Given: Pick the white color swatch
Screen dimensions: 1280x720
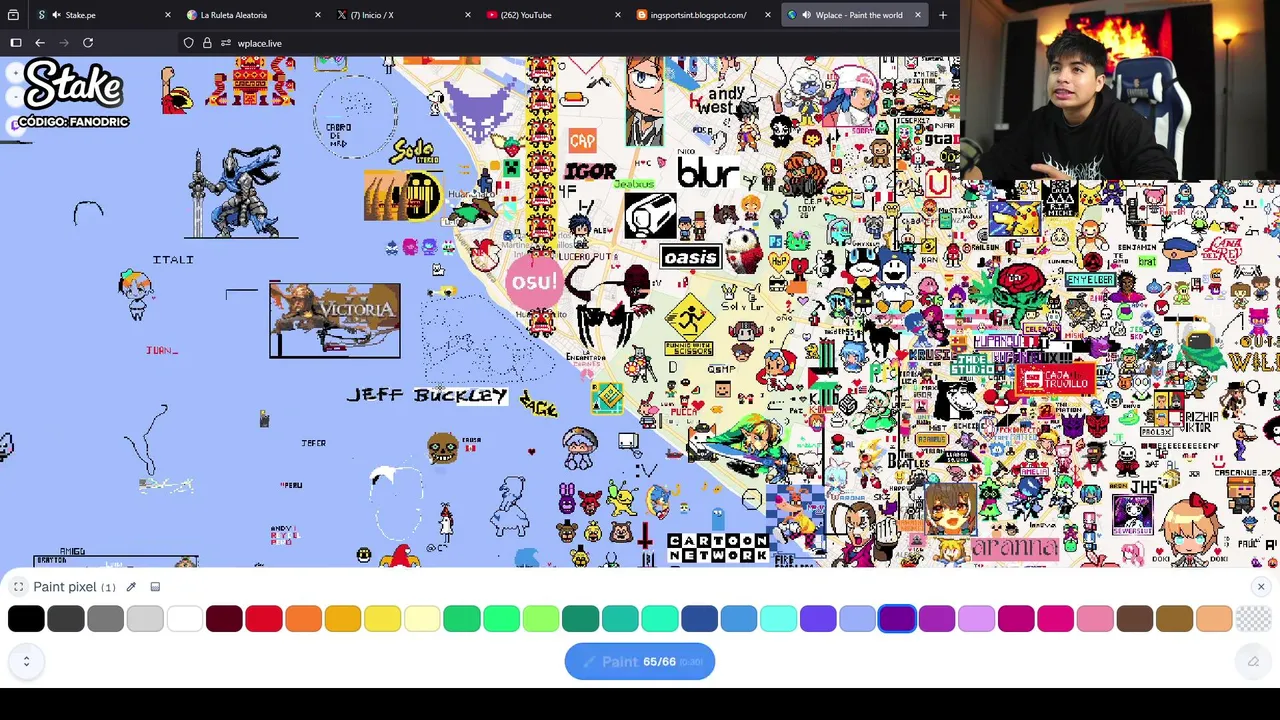Looking at the screenshot, I should 184,619.
